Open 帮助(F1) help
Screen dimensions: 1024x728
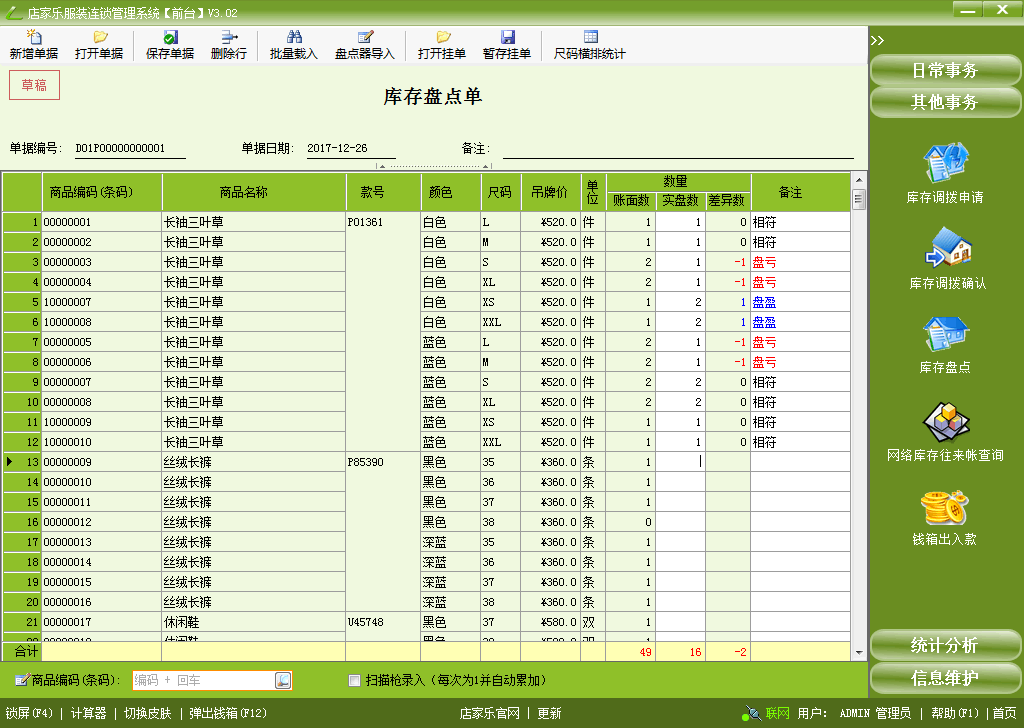tap(955, 713)
